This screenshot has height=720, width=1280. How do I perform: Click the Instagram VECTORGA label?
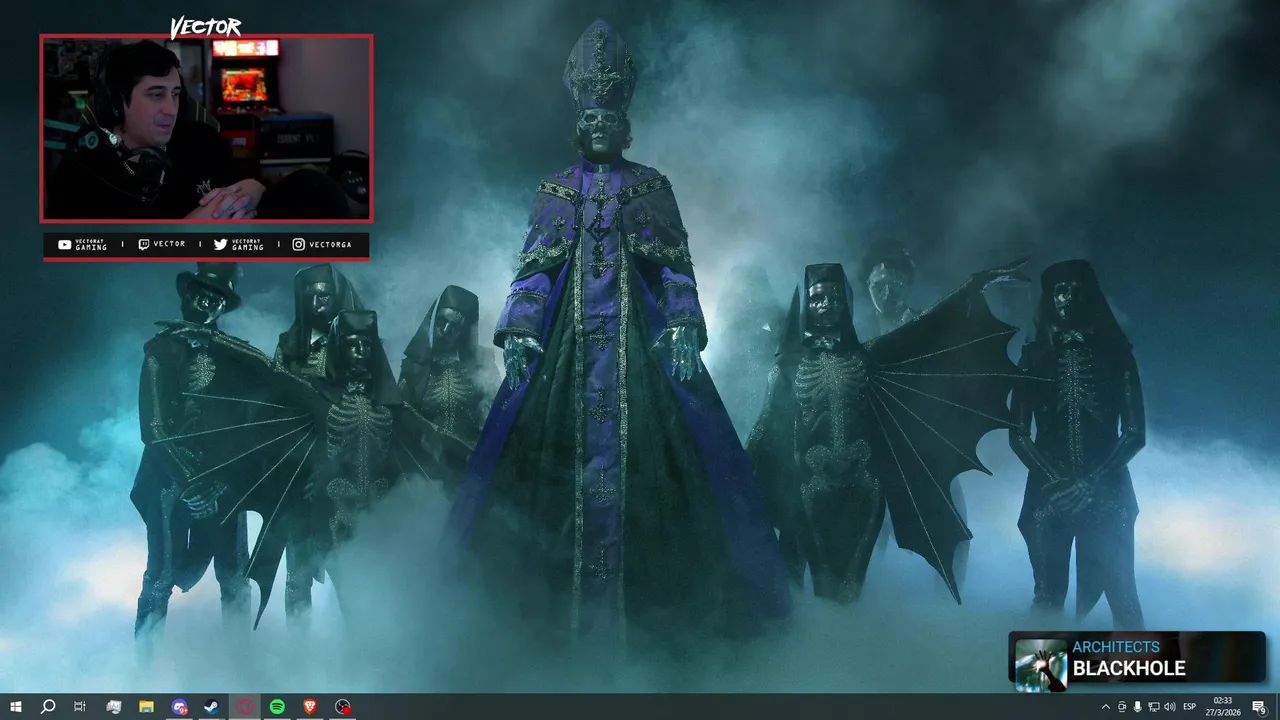click(322, 244)
